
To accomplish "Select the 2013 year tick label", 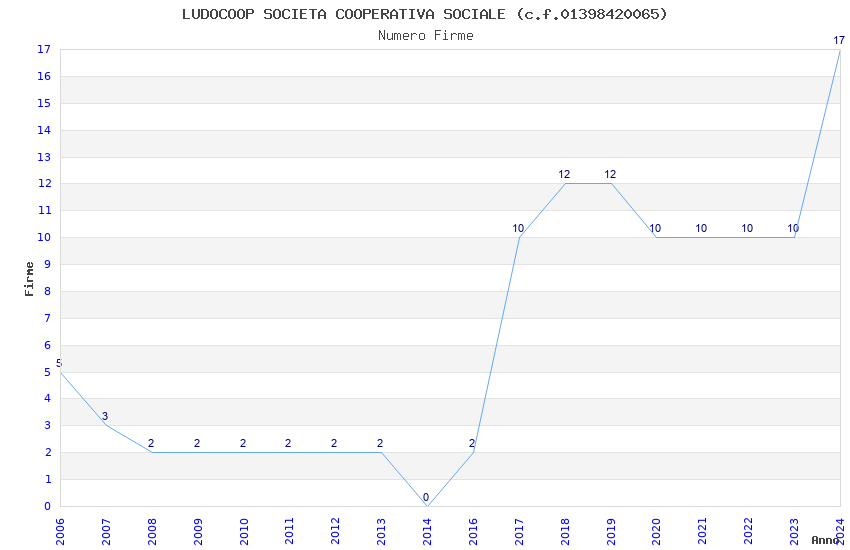I will 381,532.
